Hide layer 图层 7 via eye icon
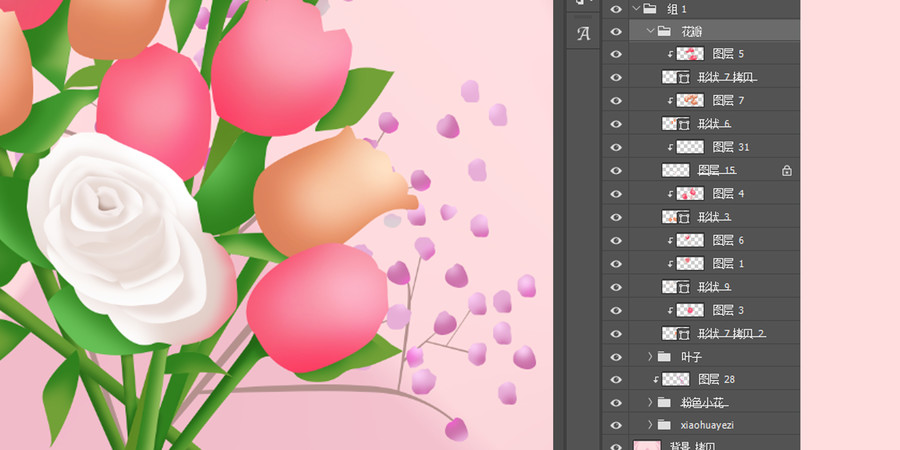 tap(616, 100)
